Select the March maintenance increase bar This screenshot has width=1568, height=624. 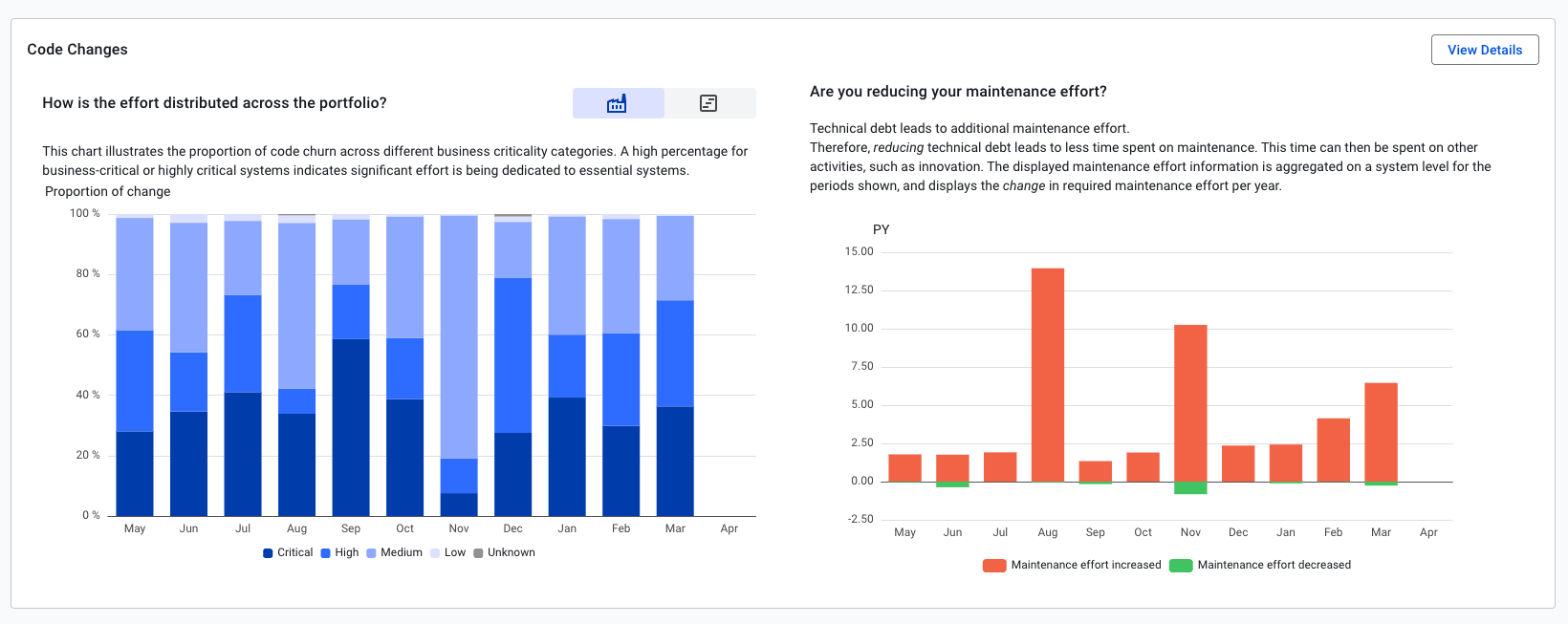pyautogui.click(x=1381, y=431)
